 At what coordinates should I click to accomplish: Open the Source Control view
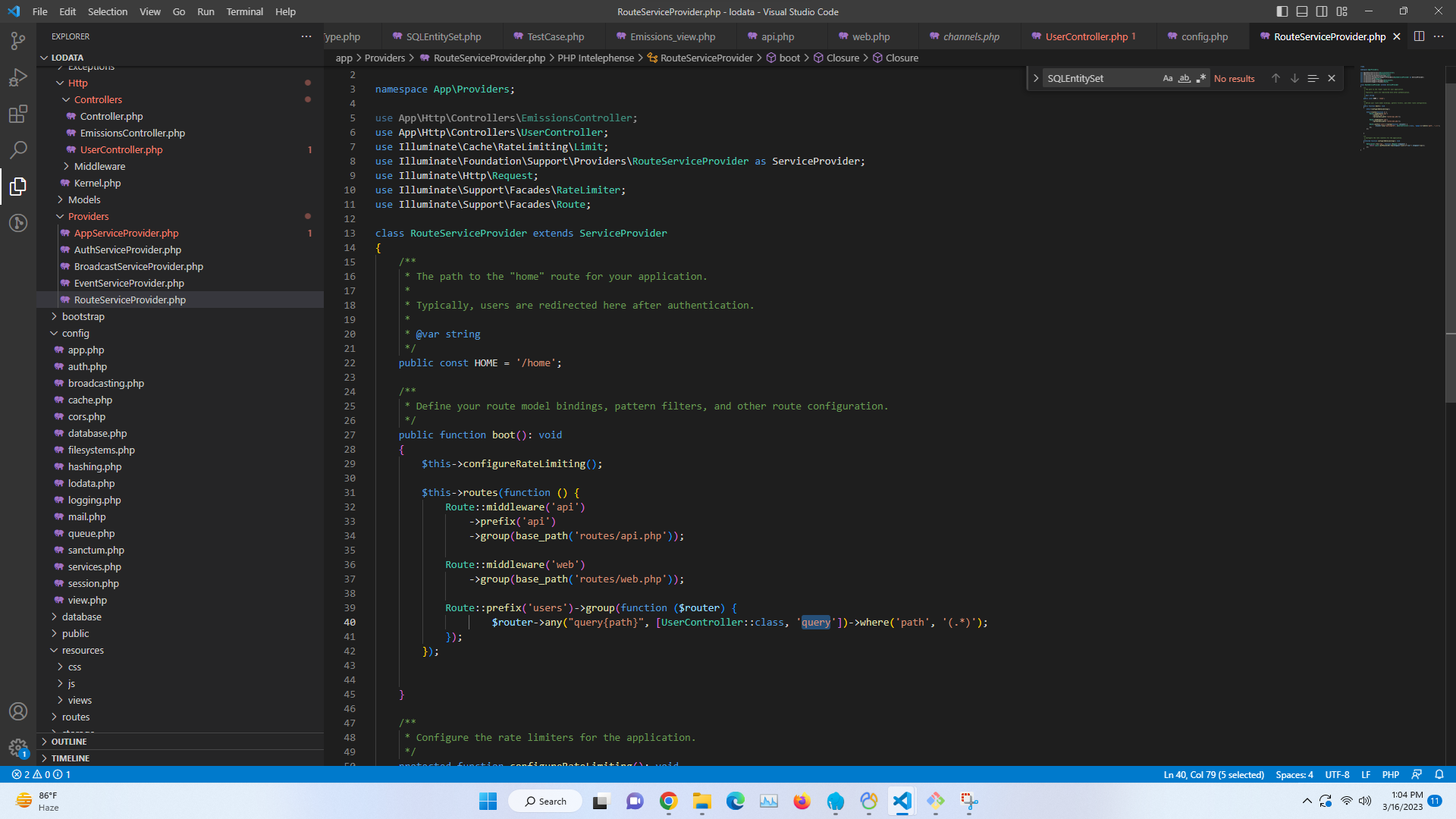pyautogui.click(x=18, y=41)
